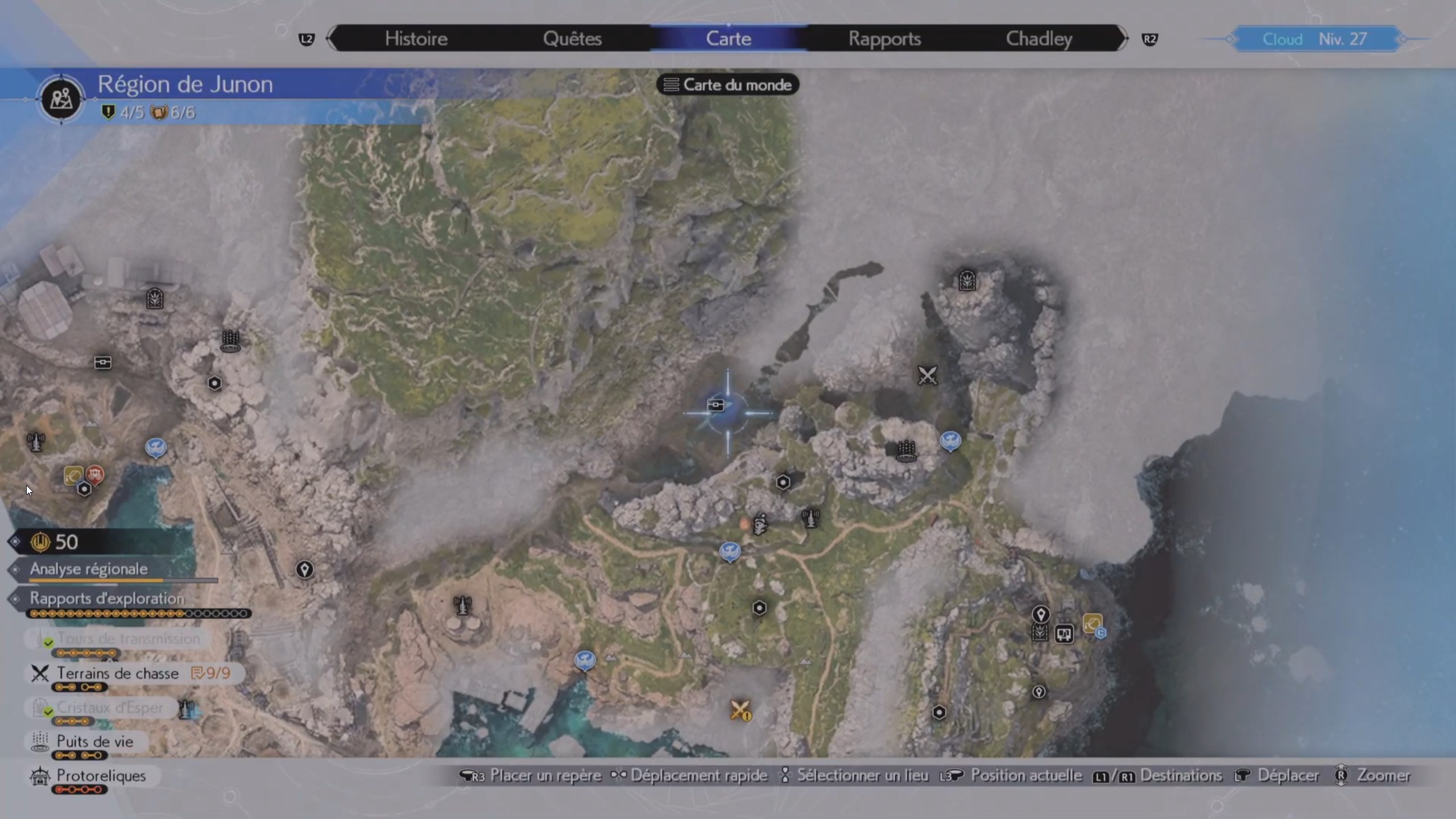
Task: Click the crossed swords hunting ground marker
Action: click(x=927, y=375)
